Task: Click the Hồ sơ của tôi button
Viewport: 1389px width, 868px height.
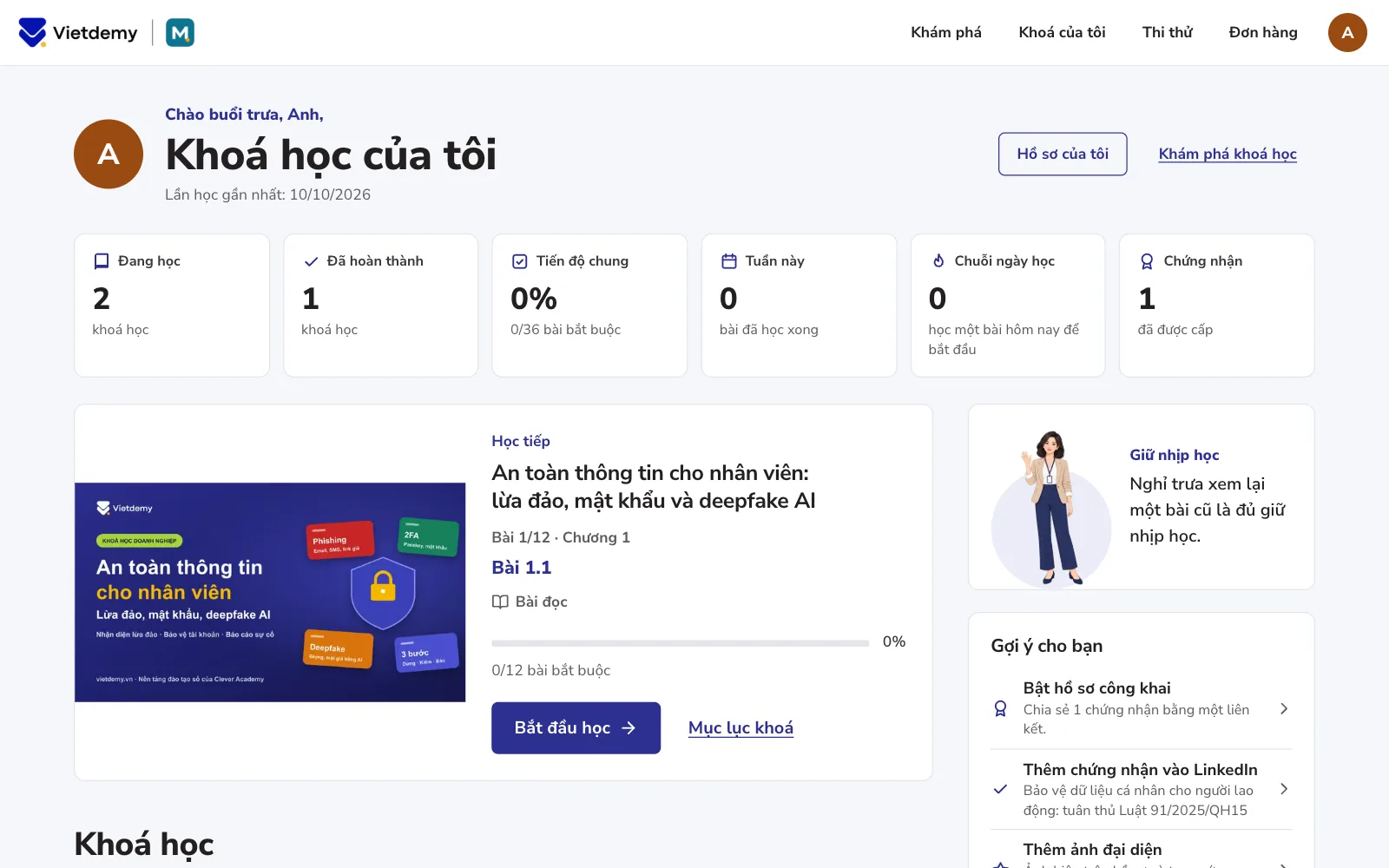Action: (x=1063, y=154)
